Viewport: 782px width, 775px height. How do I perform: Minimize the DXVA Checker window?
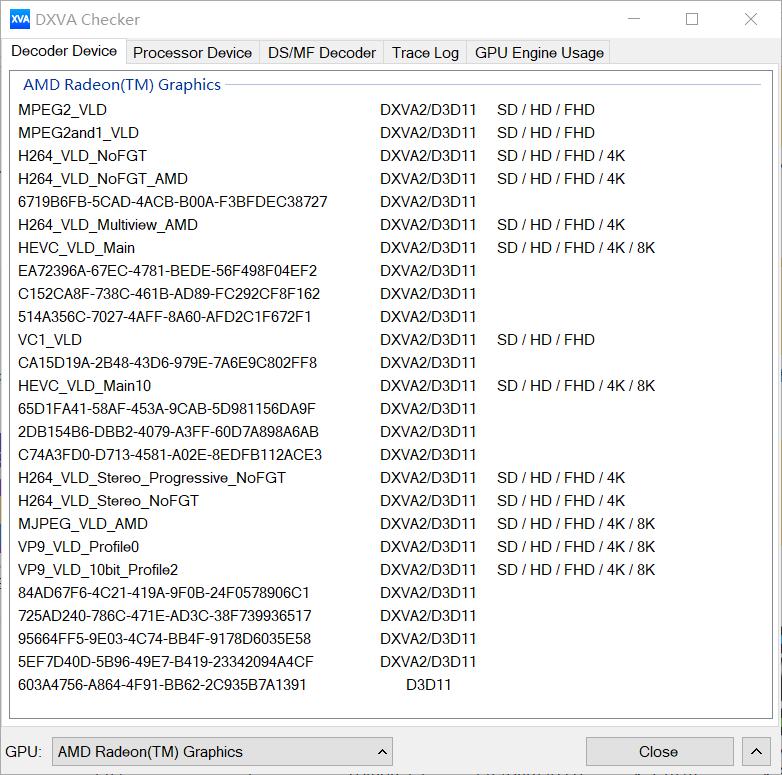(x=633, y=19)
